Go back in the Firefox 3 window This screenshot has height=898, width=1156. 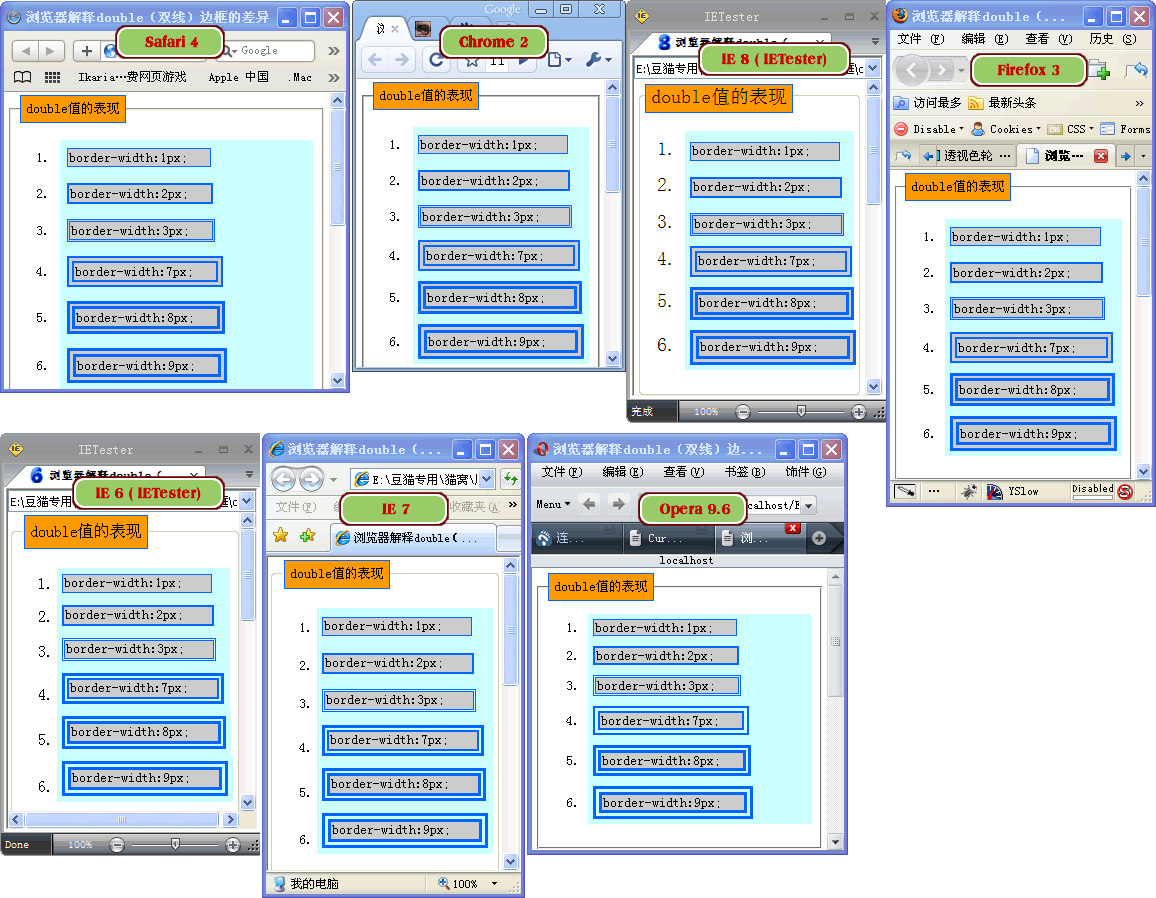point(912,71)
